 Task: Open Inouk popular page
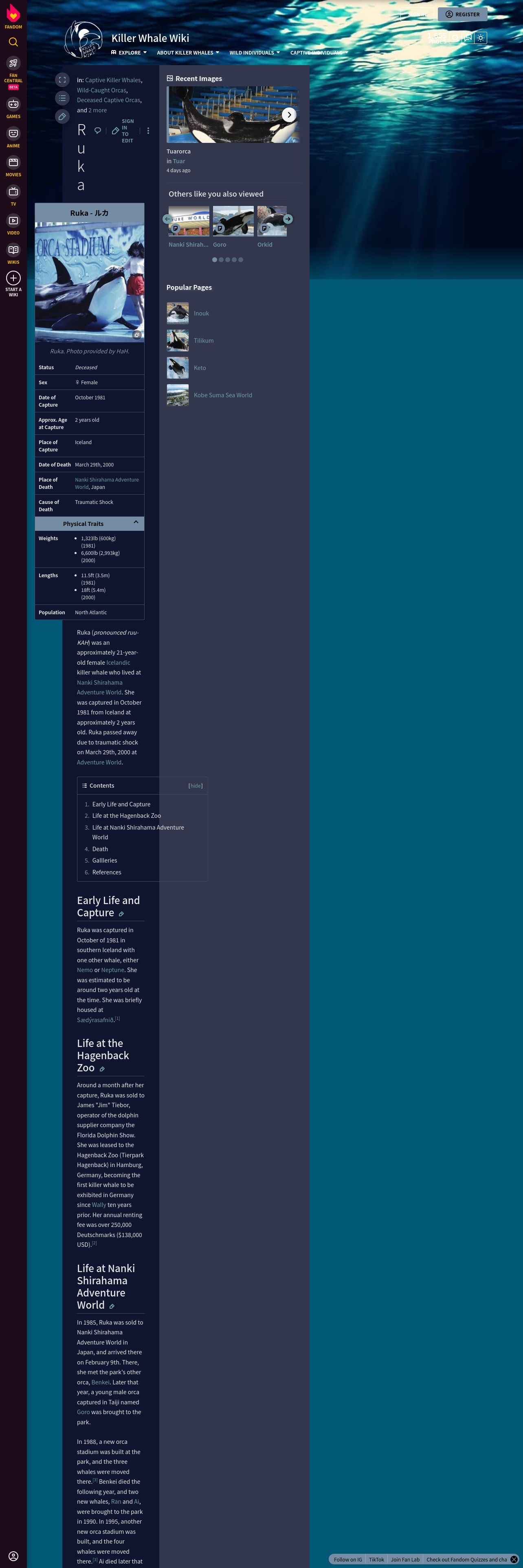(x=201, y=313)
